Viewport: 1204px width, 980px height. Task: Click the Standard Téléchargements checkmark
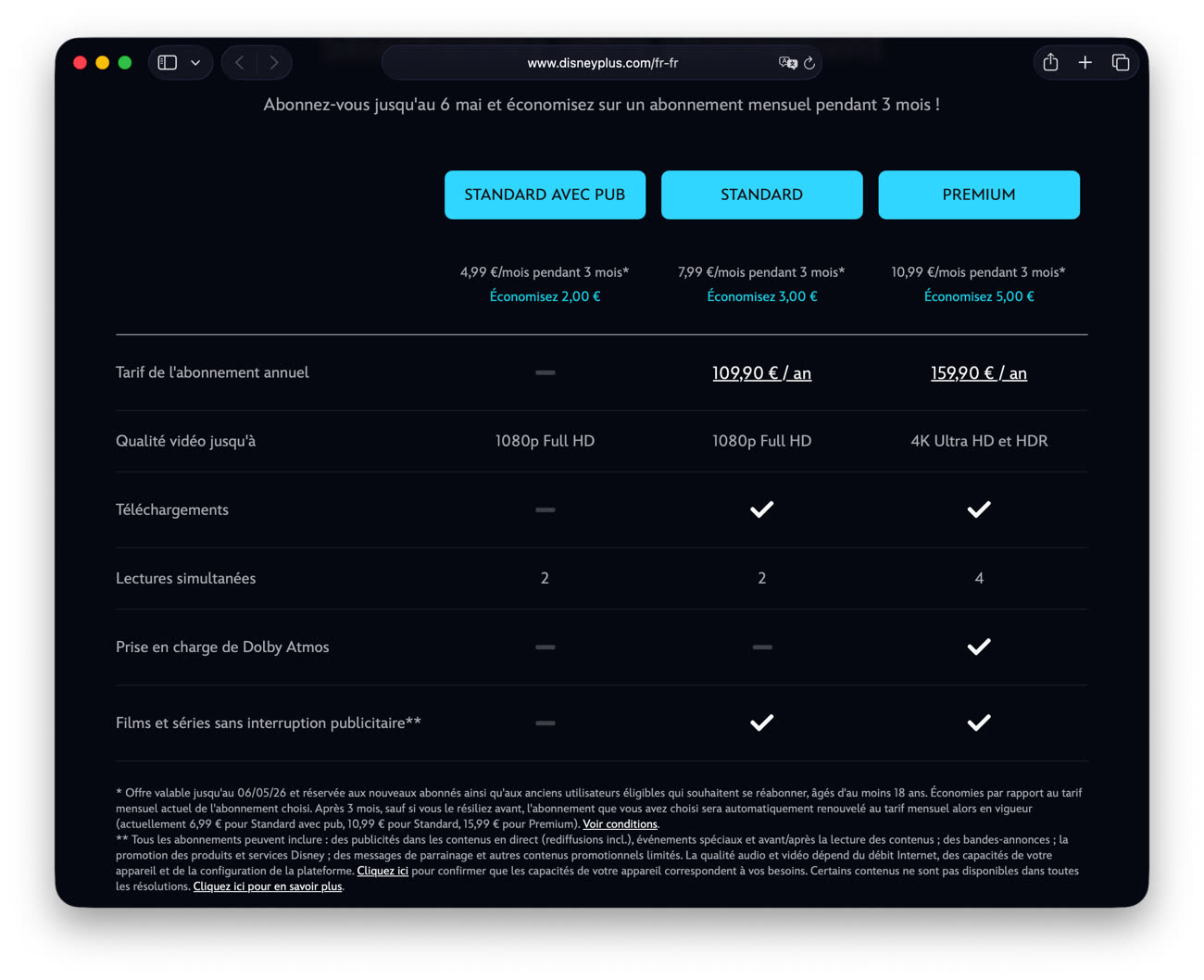(761, 509)
